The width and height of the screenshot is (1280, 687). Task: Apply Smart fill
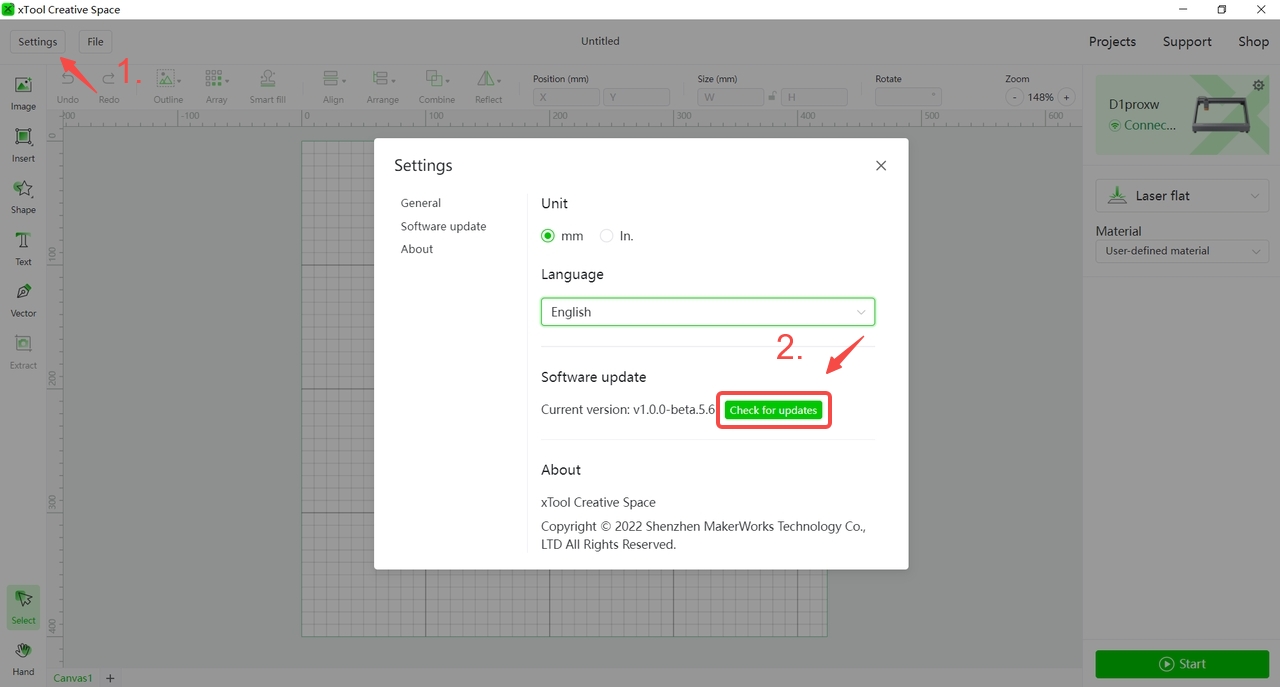pyautogui.click(x=268, y=86)
